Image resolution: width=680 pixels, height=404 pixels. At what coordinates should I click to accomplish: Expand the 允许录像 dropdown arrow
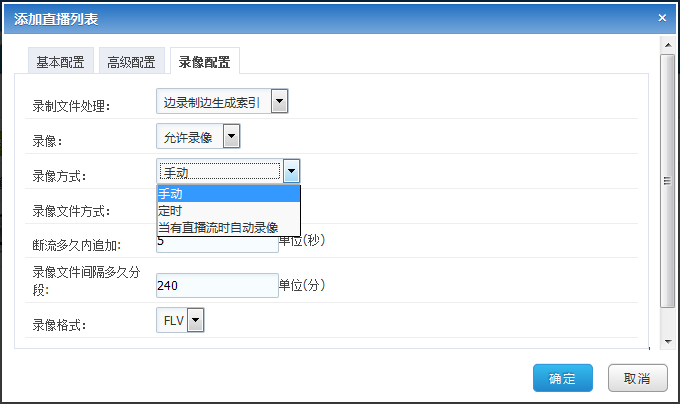(232, 137)
